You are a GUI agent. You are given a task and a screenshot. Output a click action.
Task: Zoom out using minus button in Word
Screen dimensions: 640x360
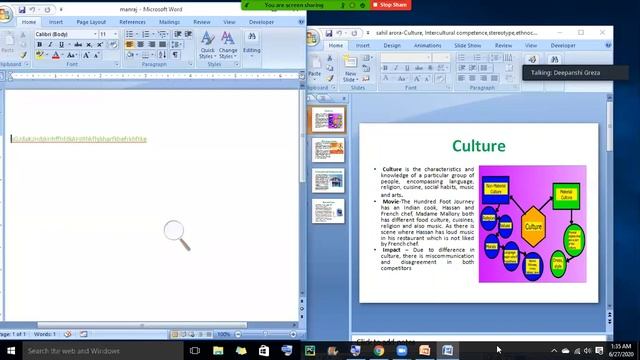(238, 334)
